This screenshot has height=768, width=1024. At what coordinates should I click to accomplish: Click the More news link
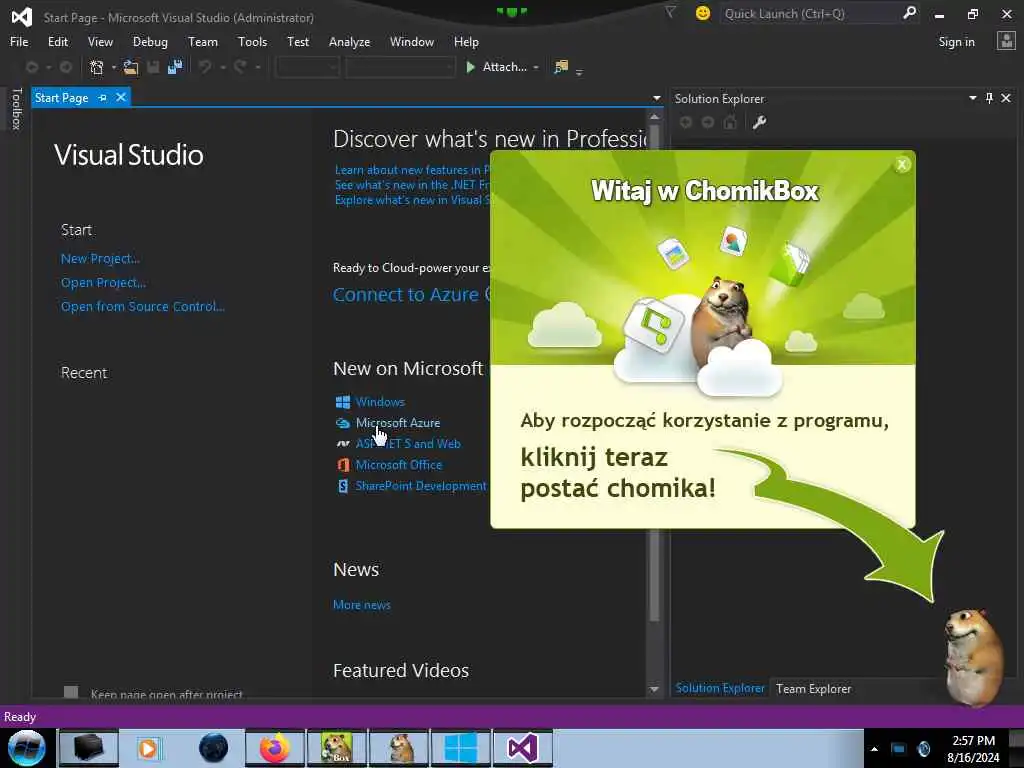click(x=362, y=605)
